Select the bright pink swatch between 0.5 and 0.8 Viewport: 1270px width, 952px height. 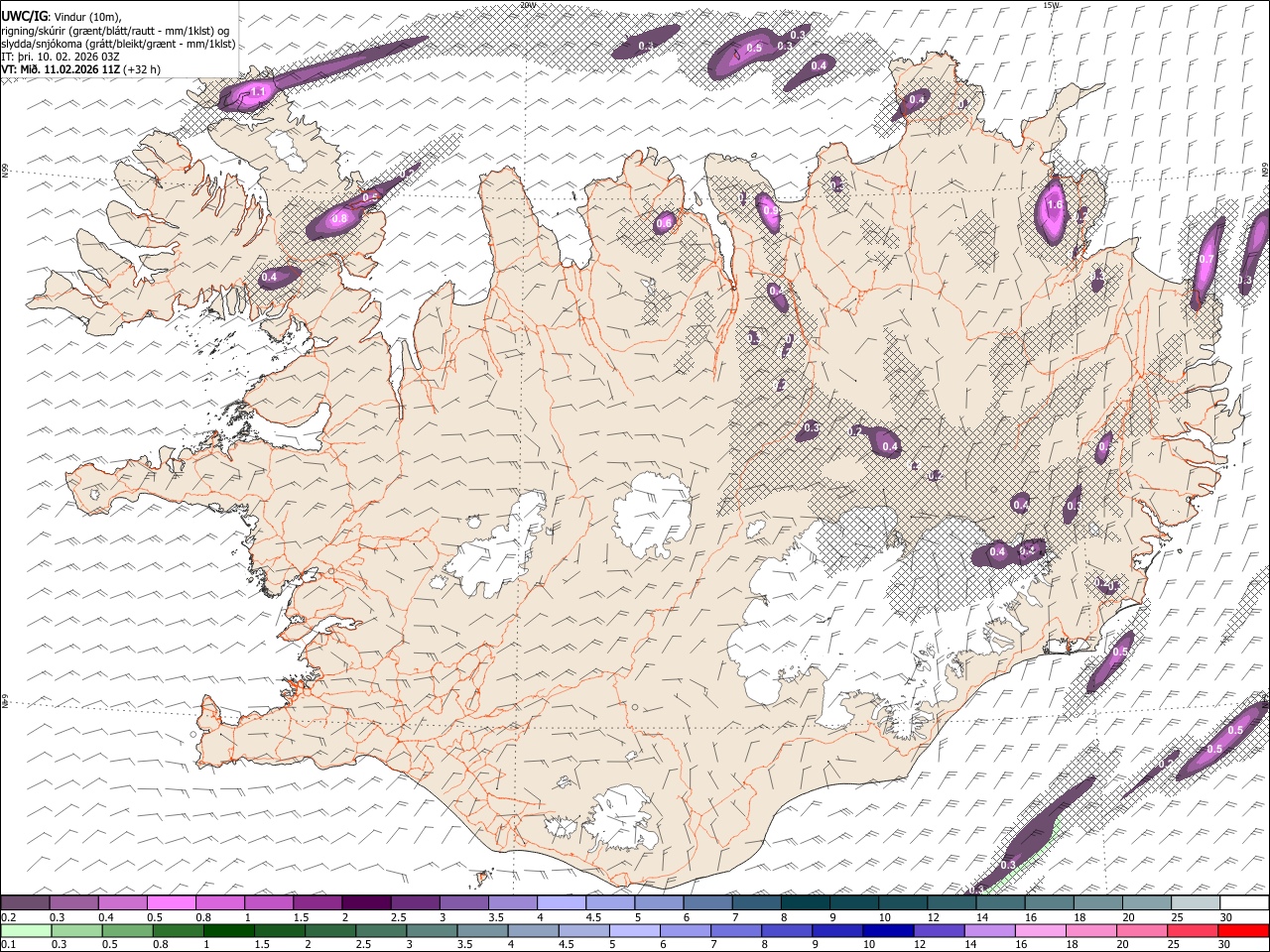tap(171, 902)
